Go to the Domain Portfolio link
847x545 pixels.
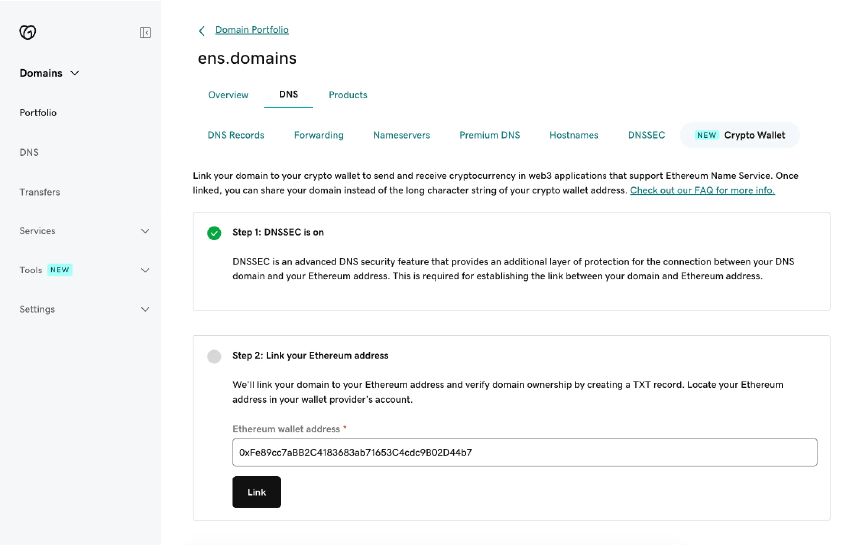(x=252, y=30)
